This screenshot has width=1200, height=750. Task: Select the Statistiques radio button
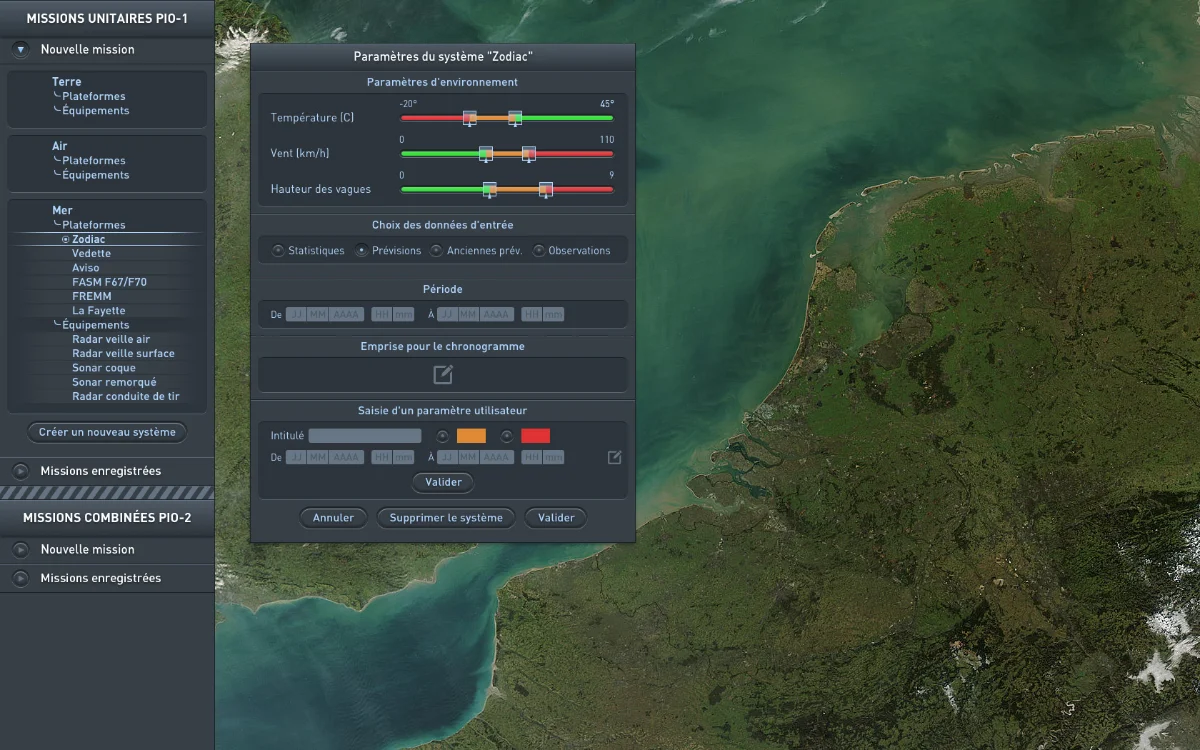click(278, 251)
